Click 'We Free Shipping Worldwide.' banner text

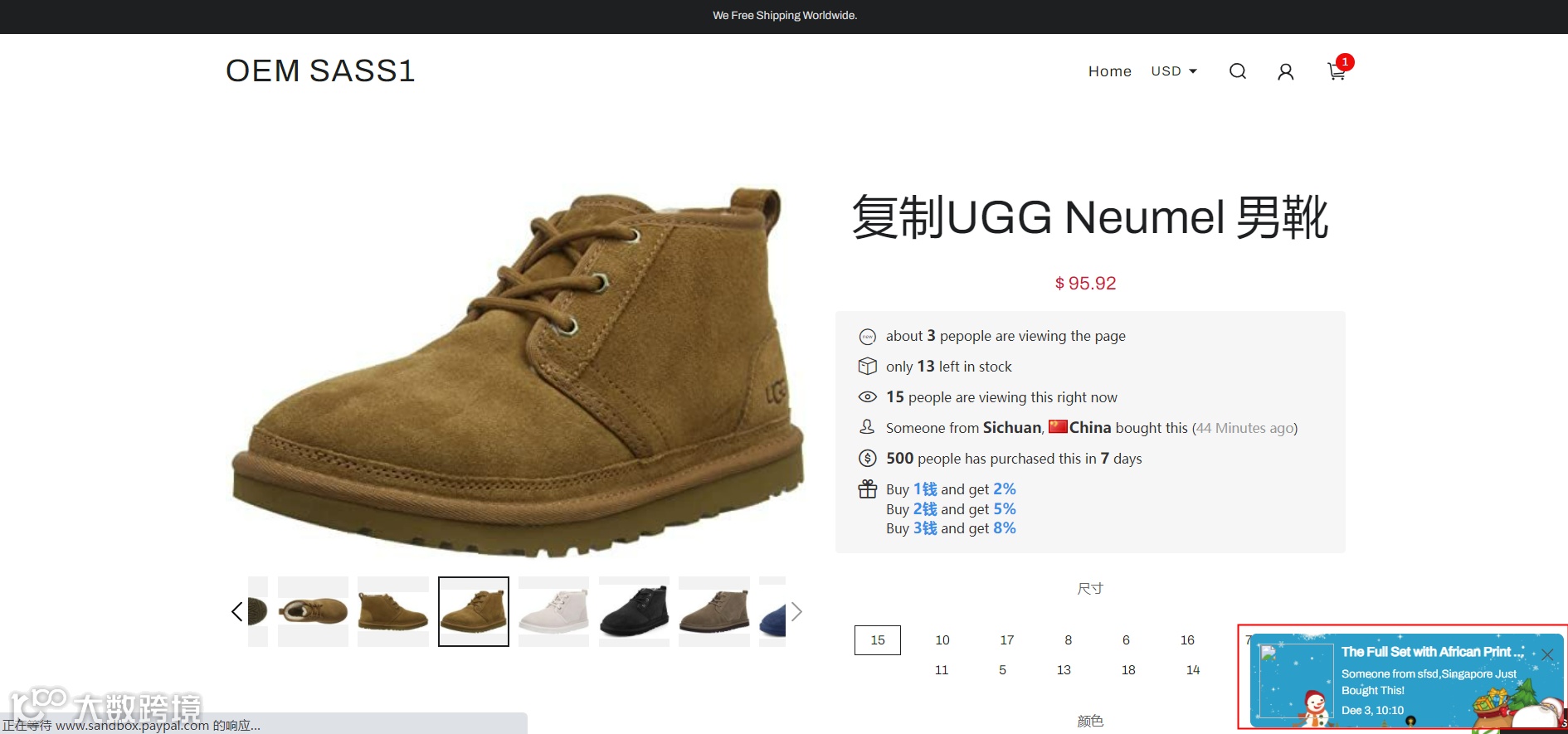785,16
